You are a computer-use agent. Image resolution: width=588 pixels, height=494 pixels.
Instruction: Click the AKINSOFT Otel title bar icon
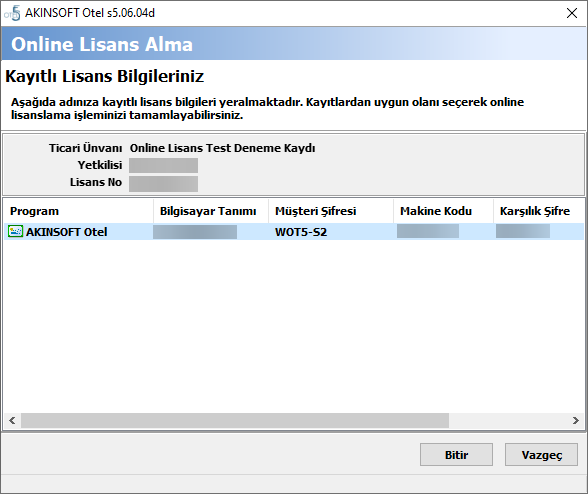point(13,14)
